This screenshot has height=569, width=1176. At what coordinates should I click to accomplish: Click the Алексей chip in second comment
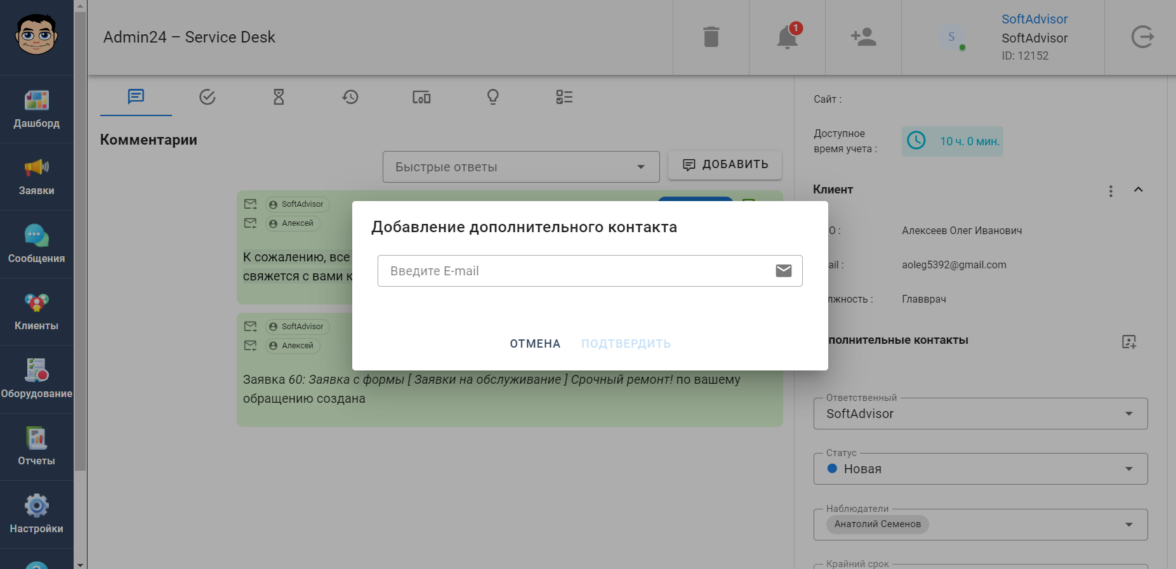292,346
